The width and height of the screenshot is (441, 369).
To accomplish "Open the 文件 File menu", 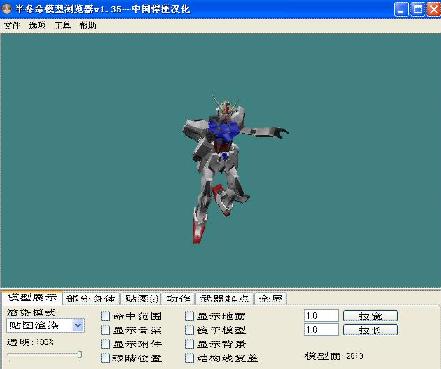I will pyautogui.click(x=12, y=26).
